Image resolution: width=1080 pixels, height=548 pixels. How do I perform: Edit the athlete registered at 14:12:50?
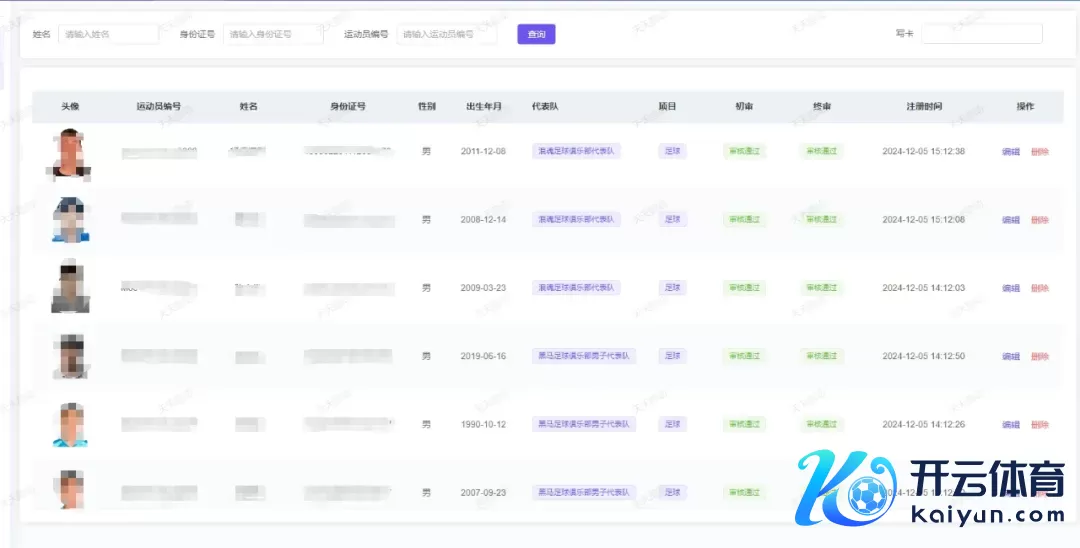click(1011, 356)
